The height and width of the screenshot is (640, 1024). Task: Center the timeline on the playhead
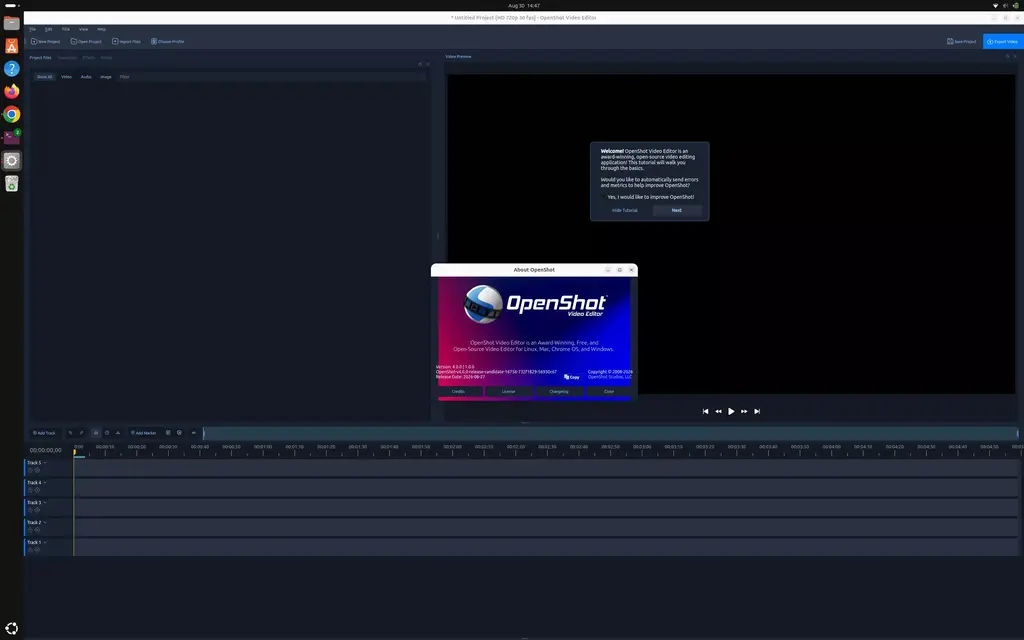coord(193,433)
